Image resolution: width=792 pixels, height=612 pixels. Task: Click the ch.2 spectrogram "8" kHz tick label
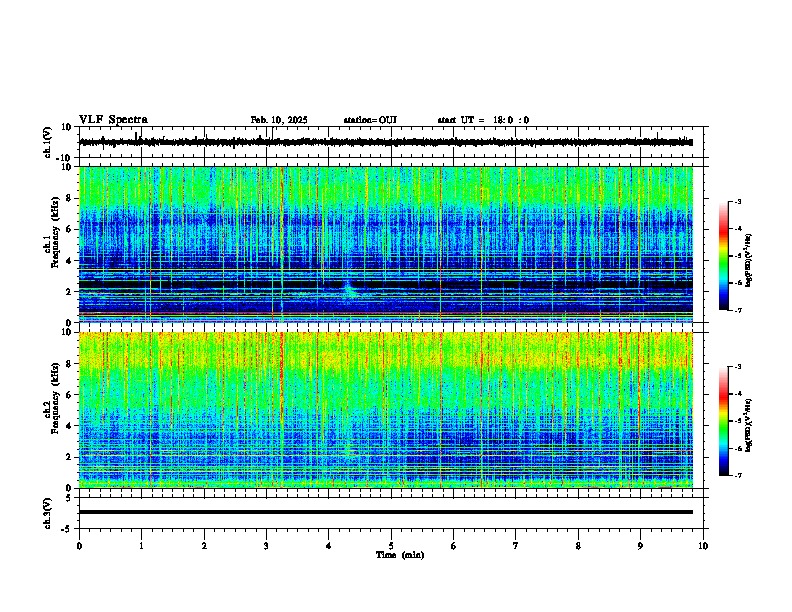coord(70,364)
